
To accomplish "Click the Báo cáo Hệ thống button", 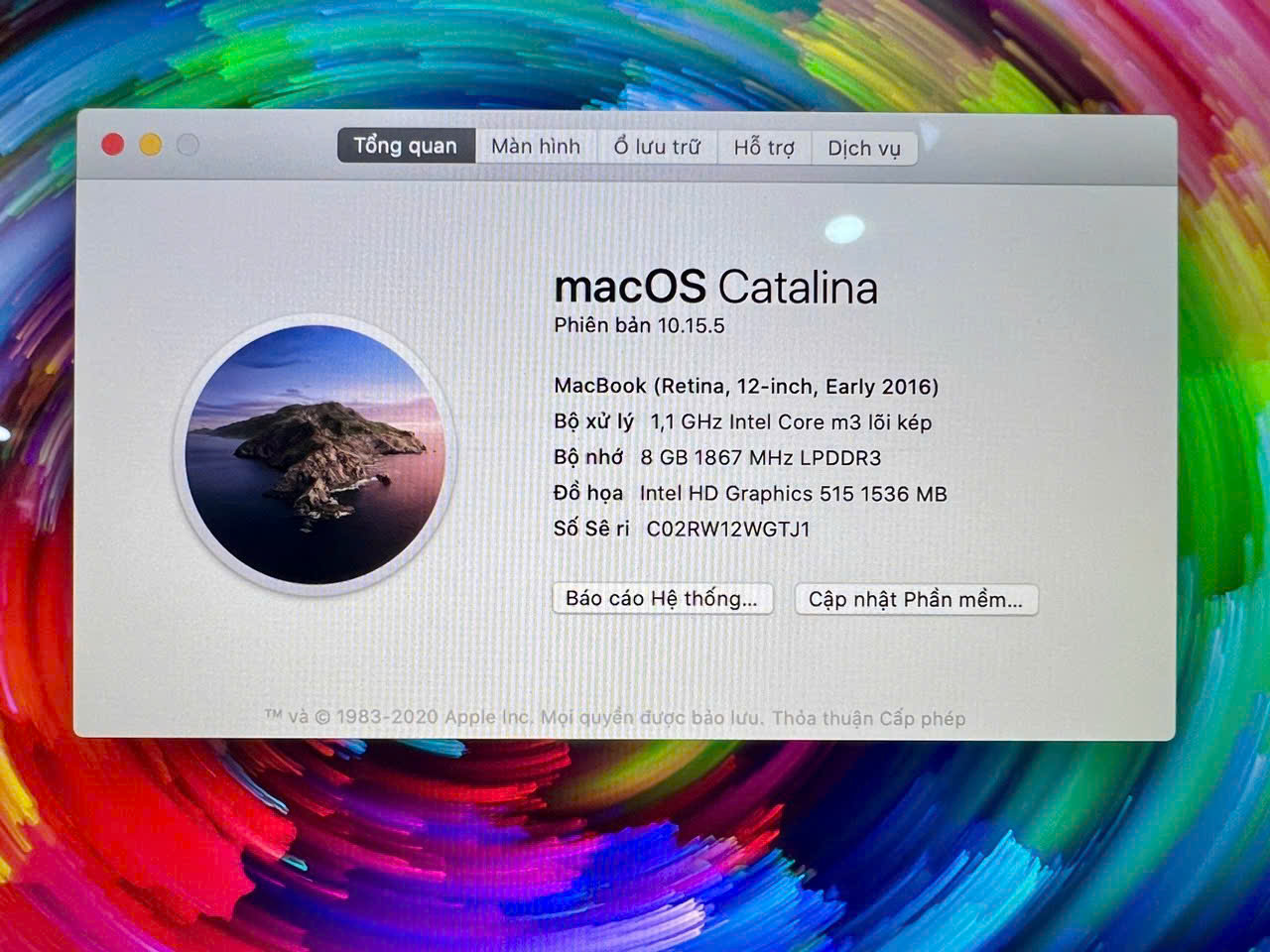I will point(662,598).
